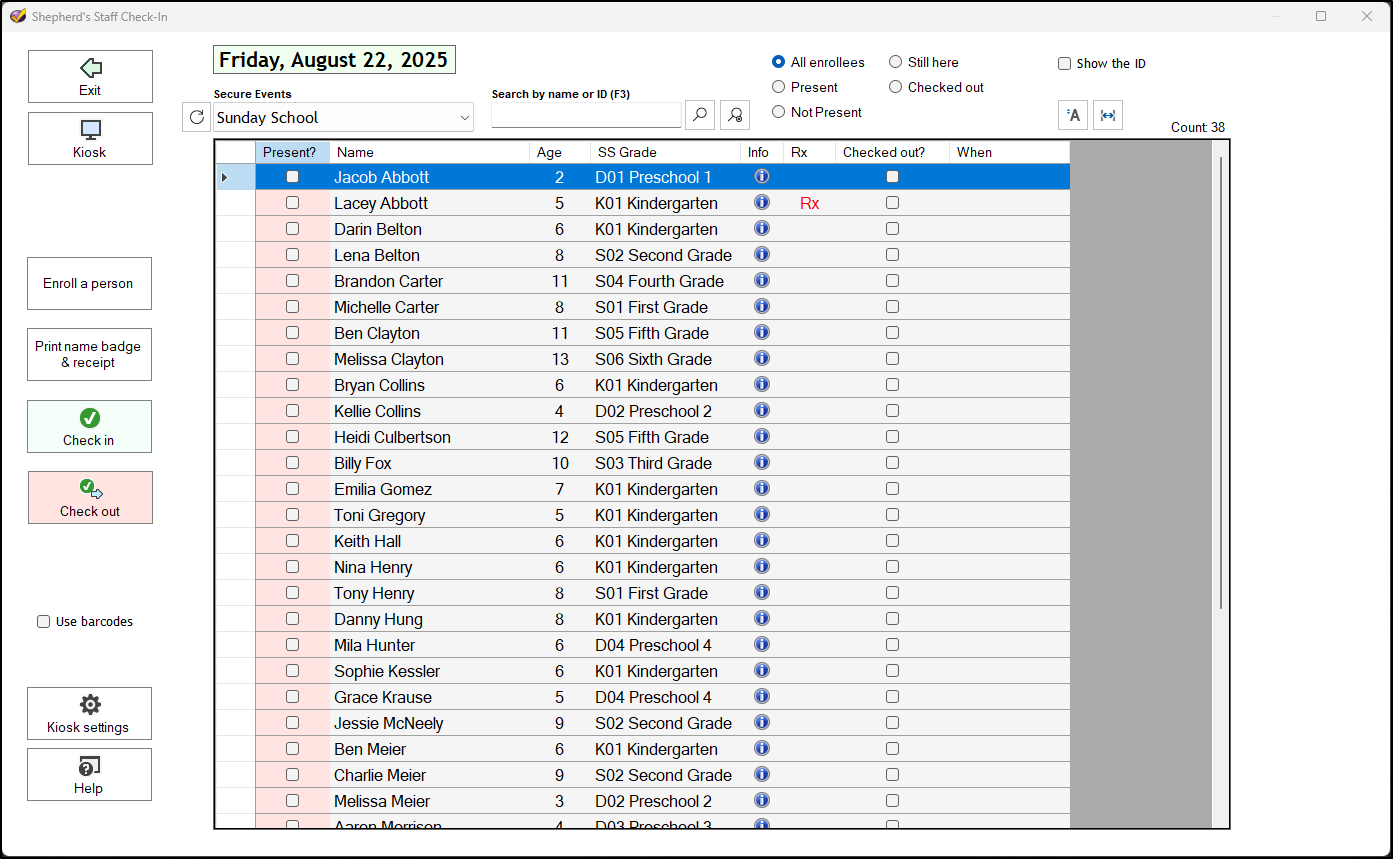This screenshot has height=859, width=1393.
Task: Click the magnifying glass search icon
Action: (x=700, y=116)
